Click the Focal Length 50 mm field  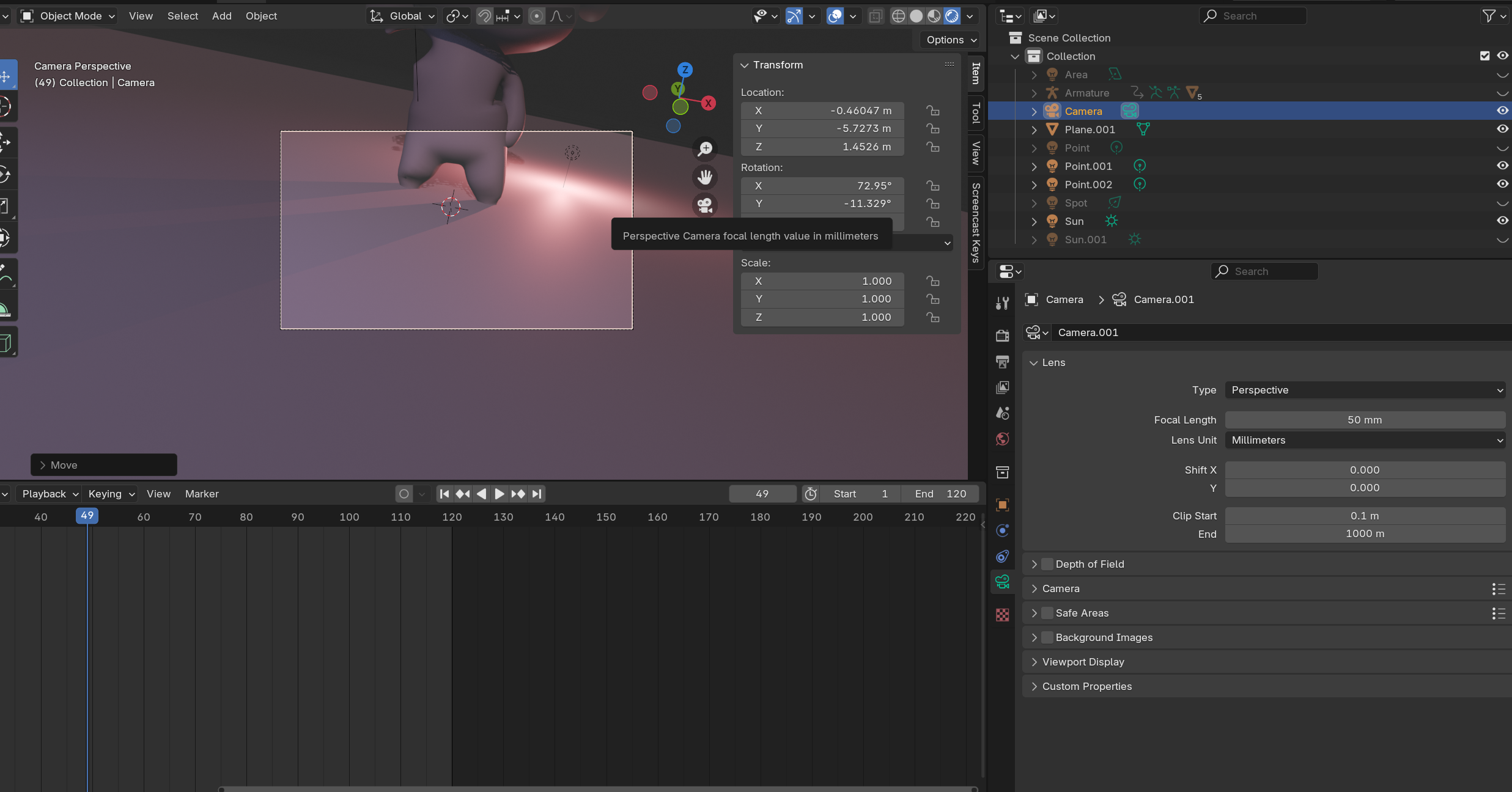(1365, 420)
